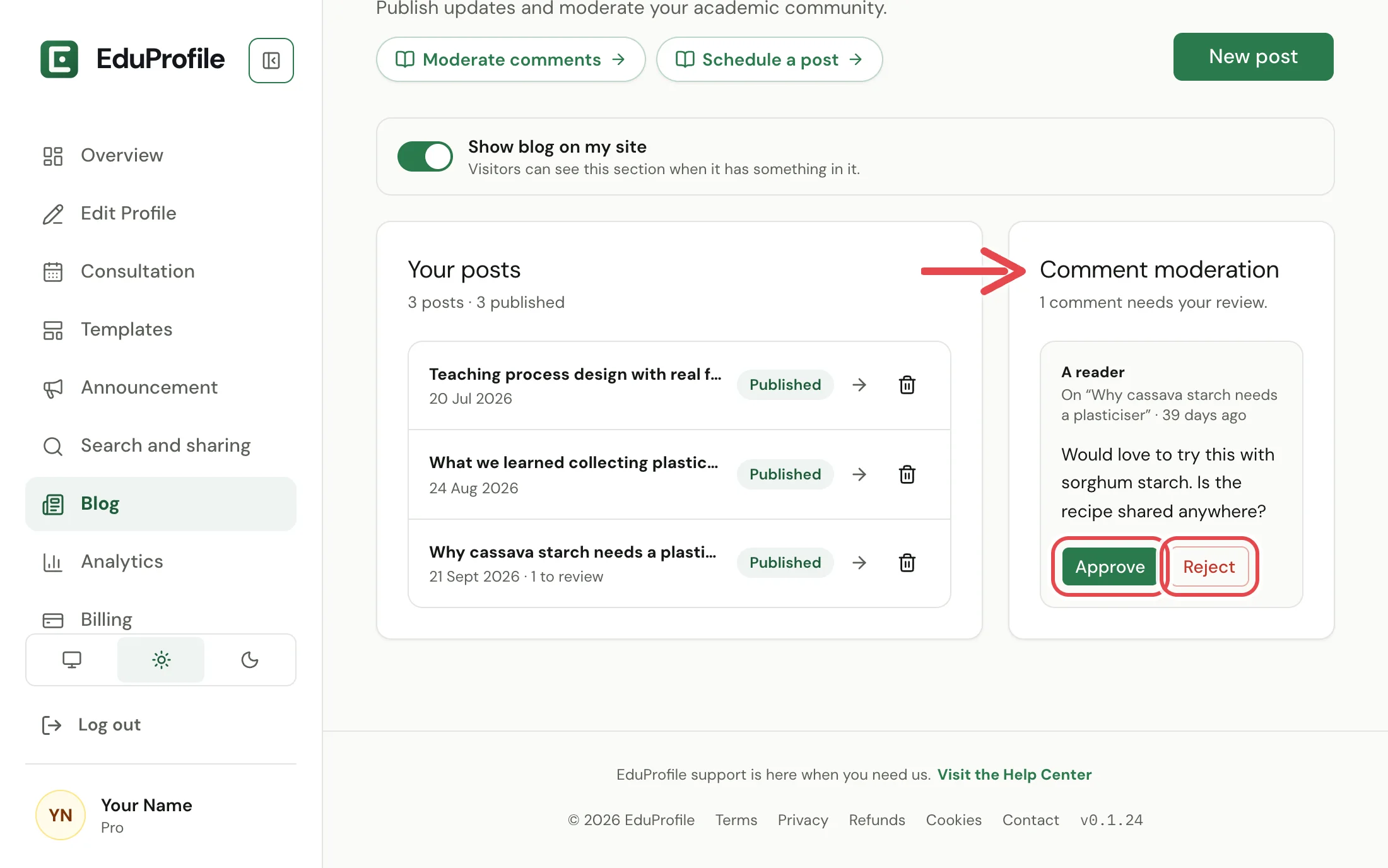This screenshot has width=1388, height=868.
Task: Click the Comment moderation heading
Action: 1159,270
